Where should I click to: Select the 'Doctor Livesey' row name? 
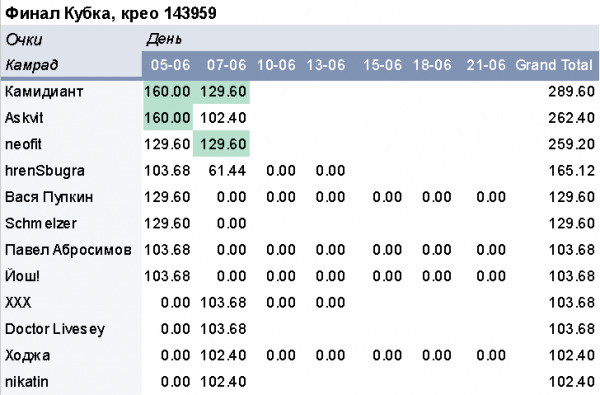(x=55, y=329)
